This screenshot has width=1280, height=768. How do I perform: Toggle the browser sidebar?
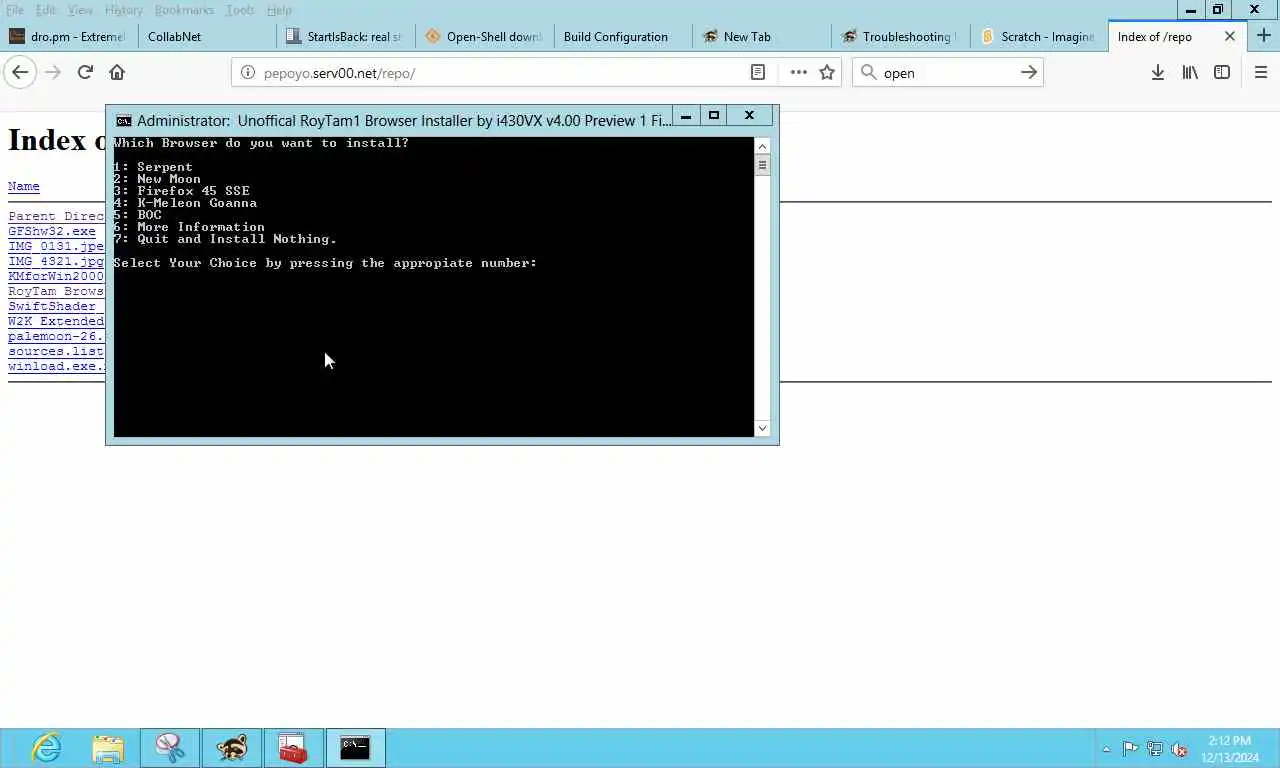click(1222, 72)
